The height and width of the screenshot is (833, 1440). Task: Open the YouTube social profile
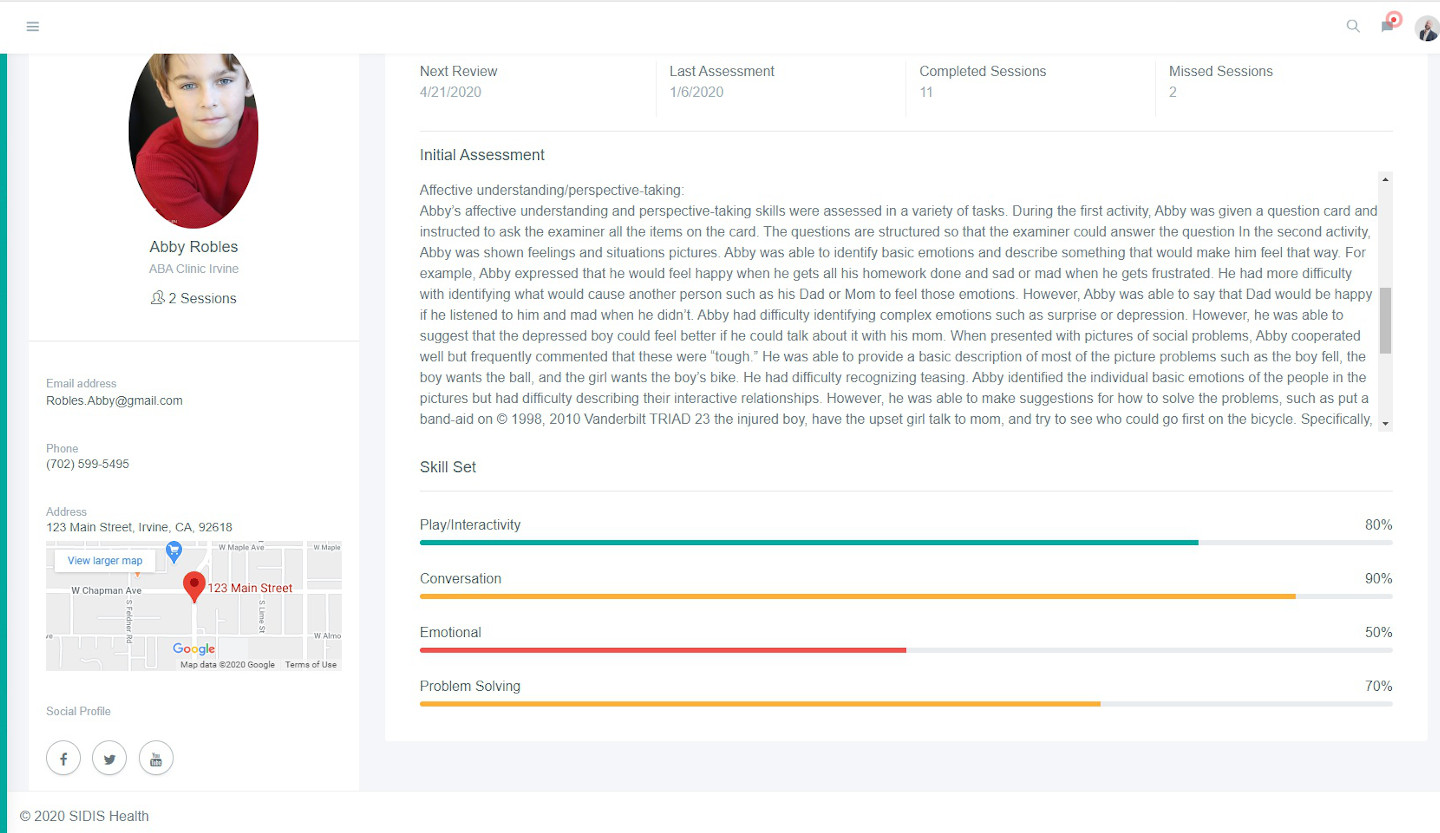pyautogui.click(x=156, y=759)
